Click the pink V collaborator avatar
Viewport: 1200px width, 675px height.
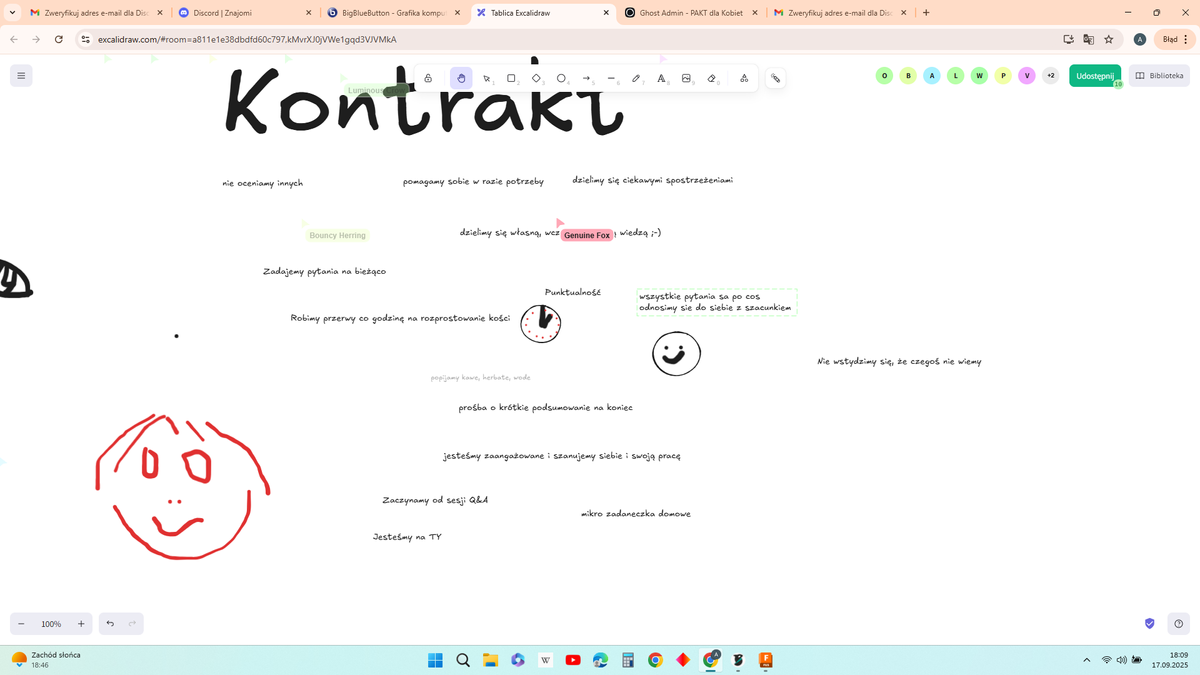1027,76
